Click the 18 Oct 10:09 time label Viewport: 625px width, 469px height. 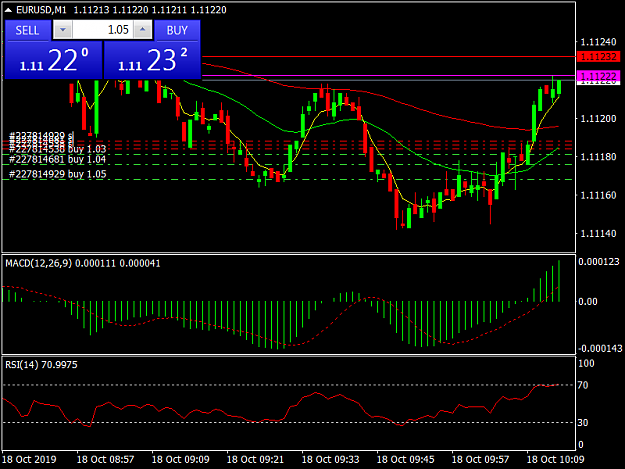(556, 459)
